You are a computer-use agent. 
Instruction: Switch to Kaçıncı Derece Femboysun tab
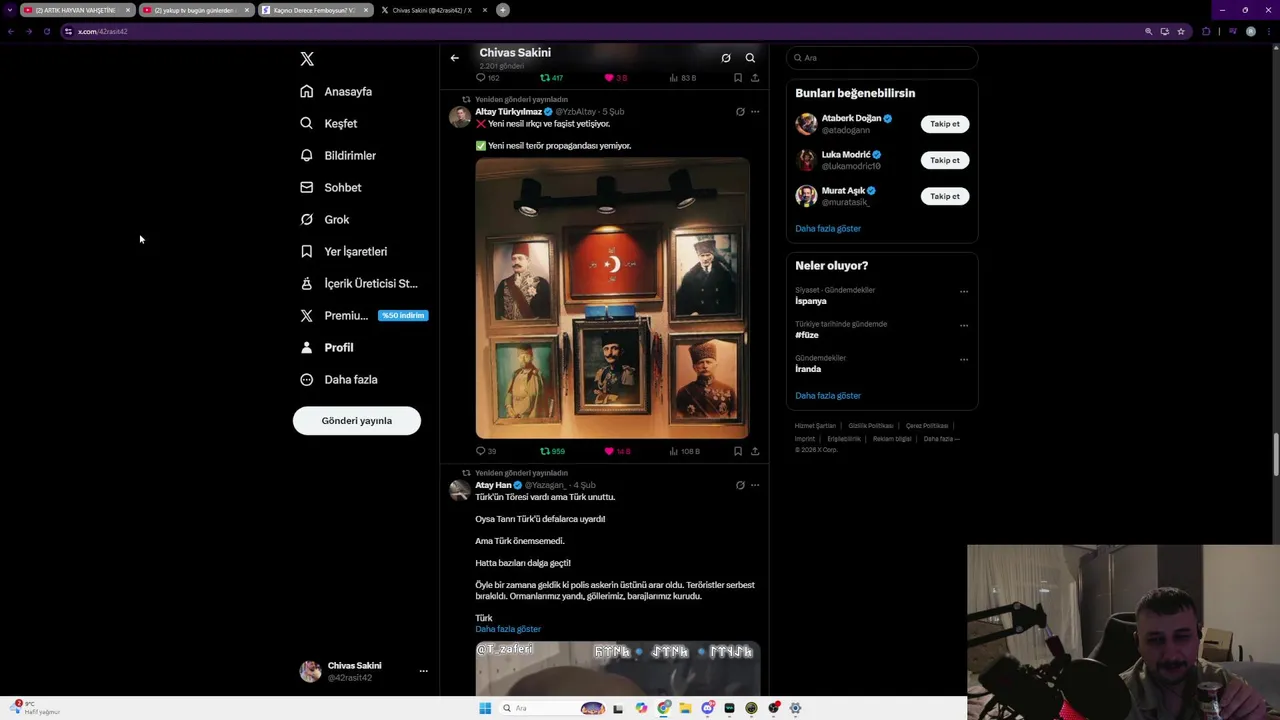click(x=314, y=10)
